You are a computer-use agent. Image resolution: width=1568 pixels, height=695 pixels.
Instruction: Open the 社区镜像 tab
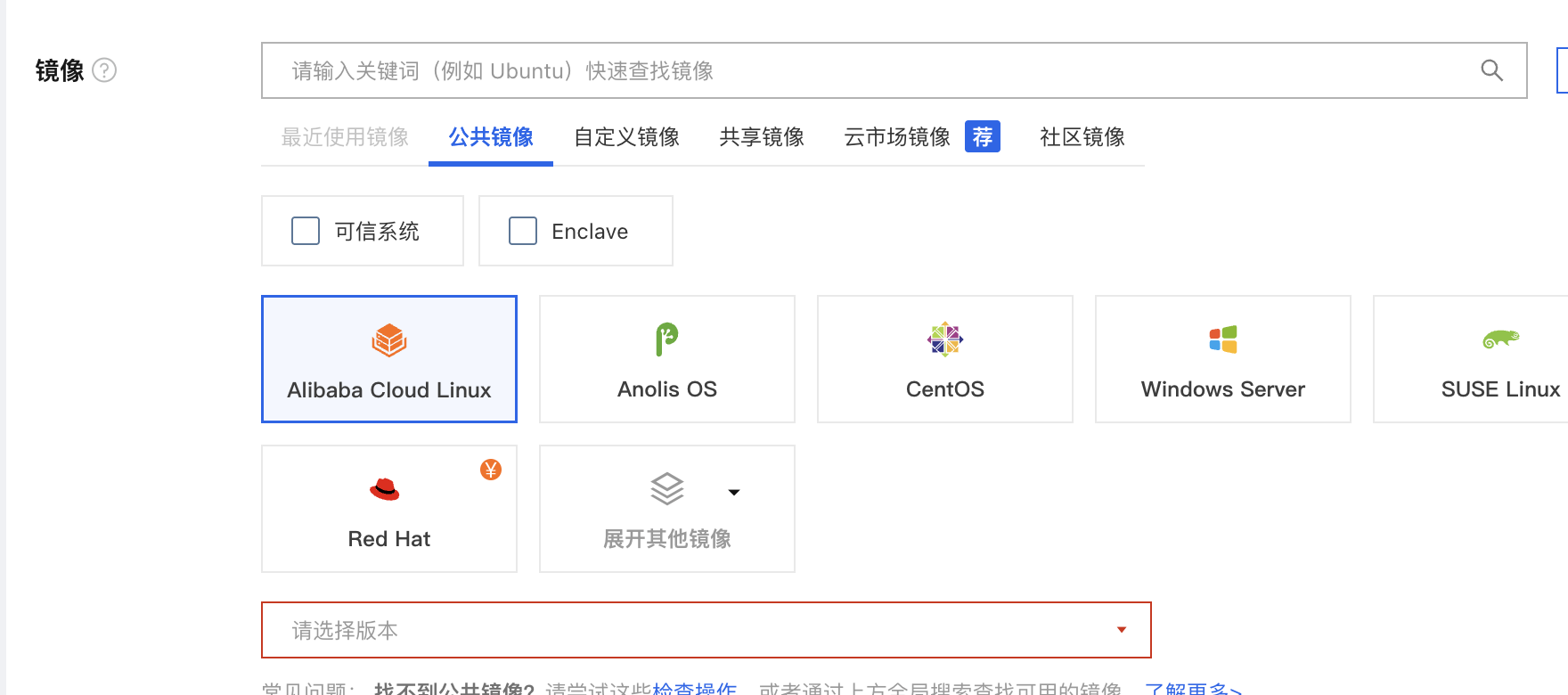point(1082,137)
